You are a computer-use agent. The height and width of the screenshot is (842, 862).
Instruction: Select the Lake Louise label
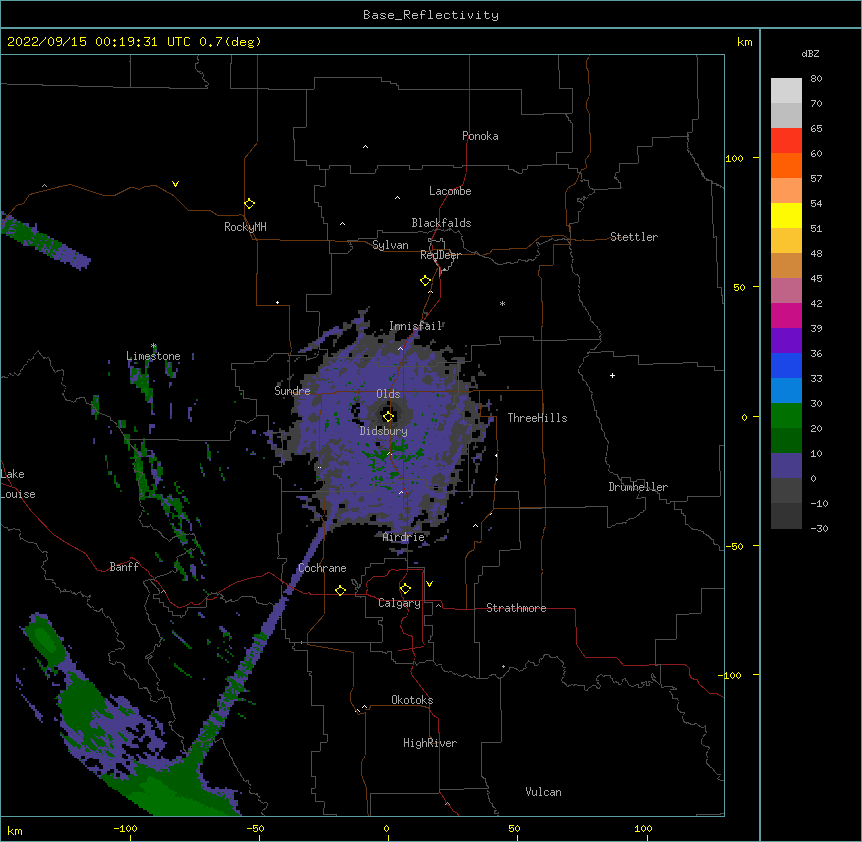pyautogui.click(x=18, y=484)
